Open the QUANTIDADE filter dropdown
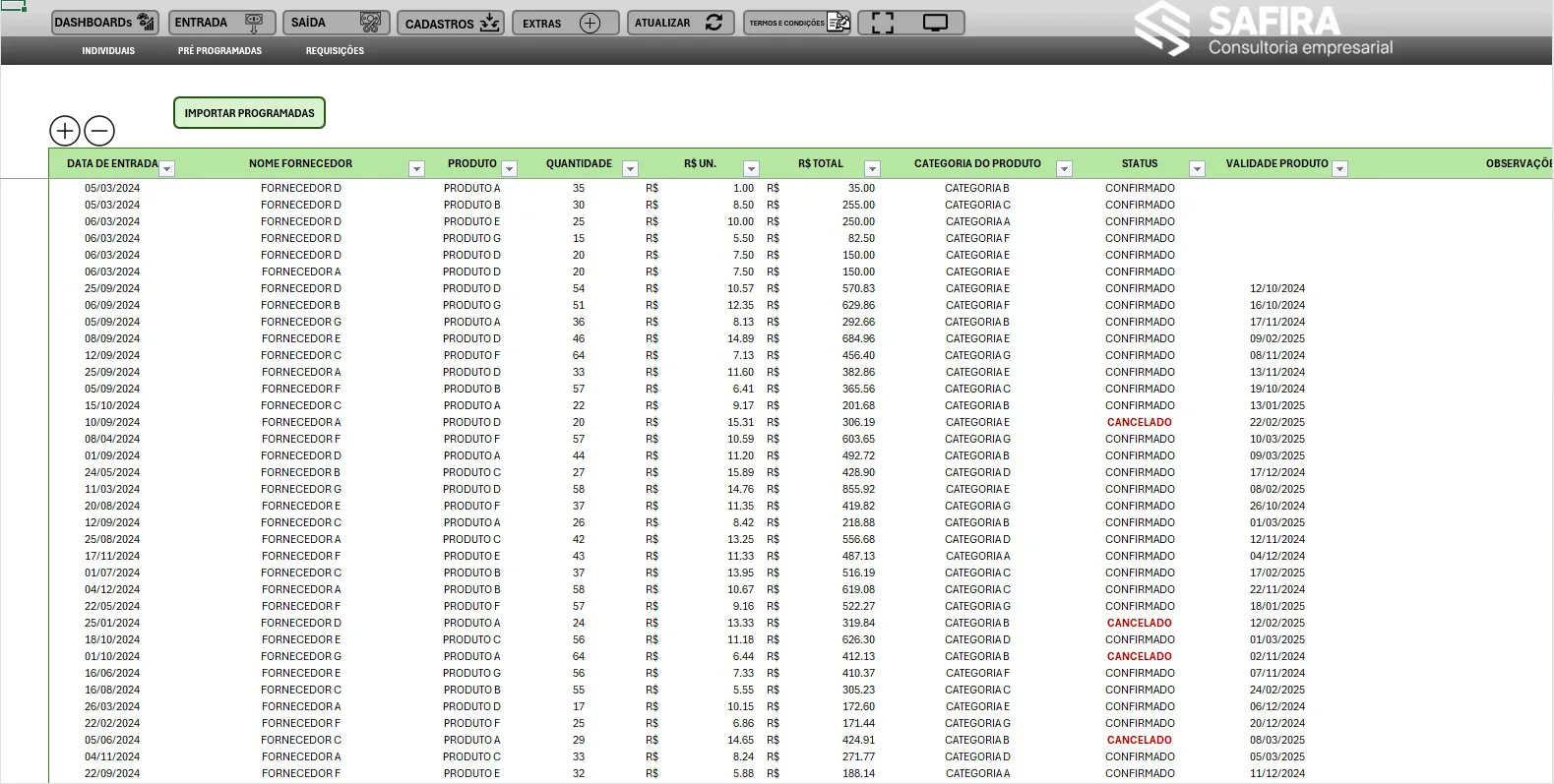Image resolution: width=1554 pixels, height=784 pixels. (631, 169)
